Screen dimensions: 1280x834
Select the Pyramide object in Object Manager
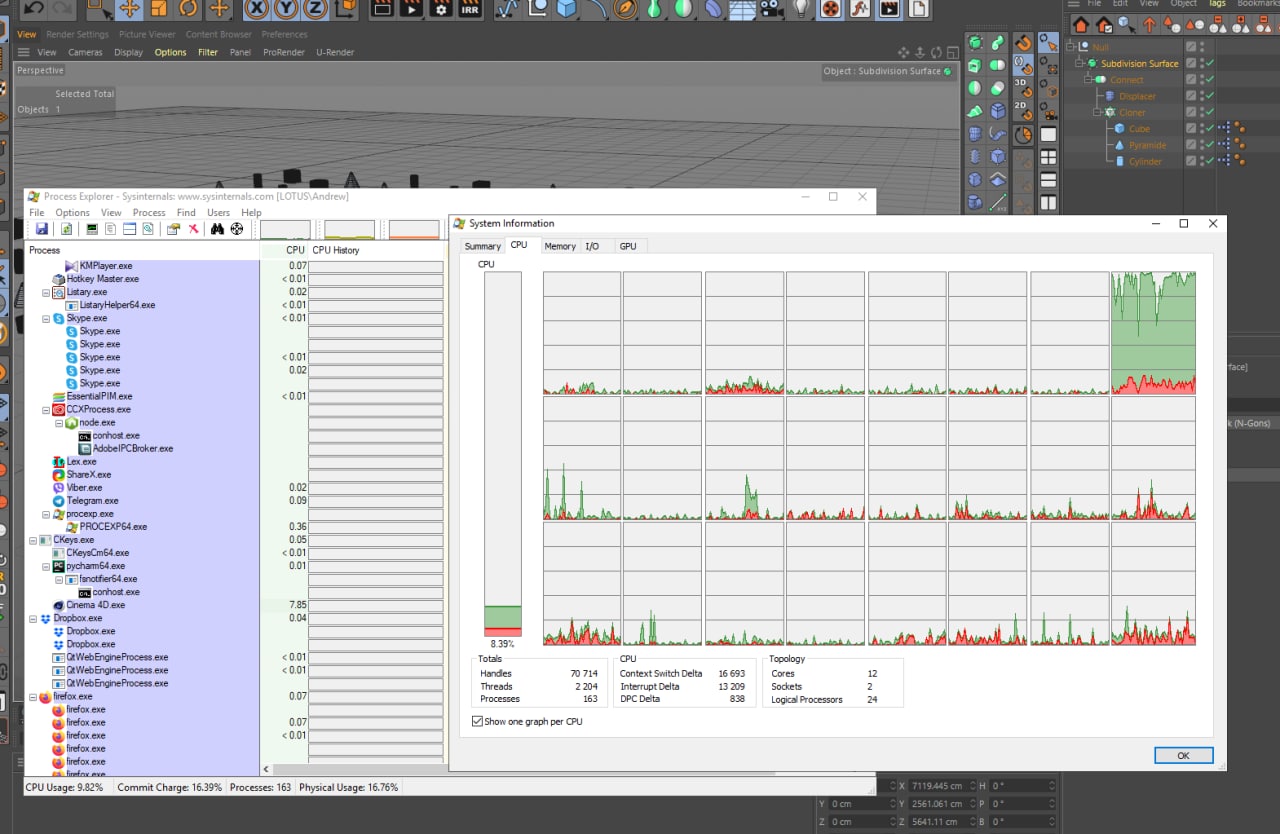click(1146, 145)
